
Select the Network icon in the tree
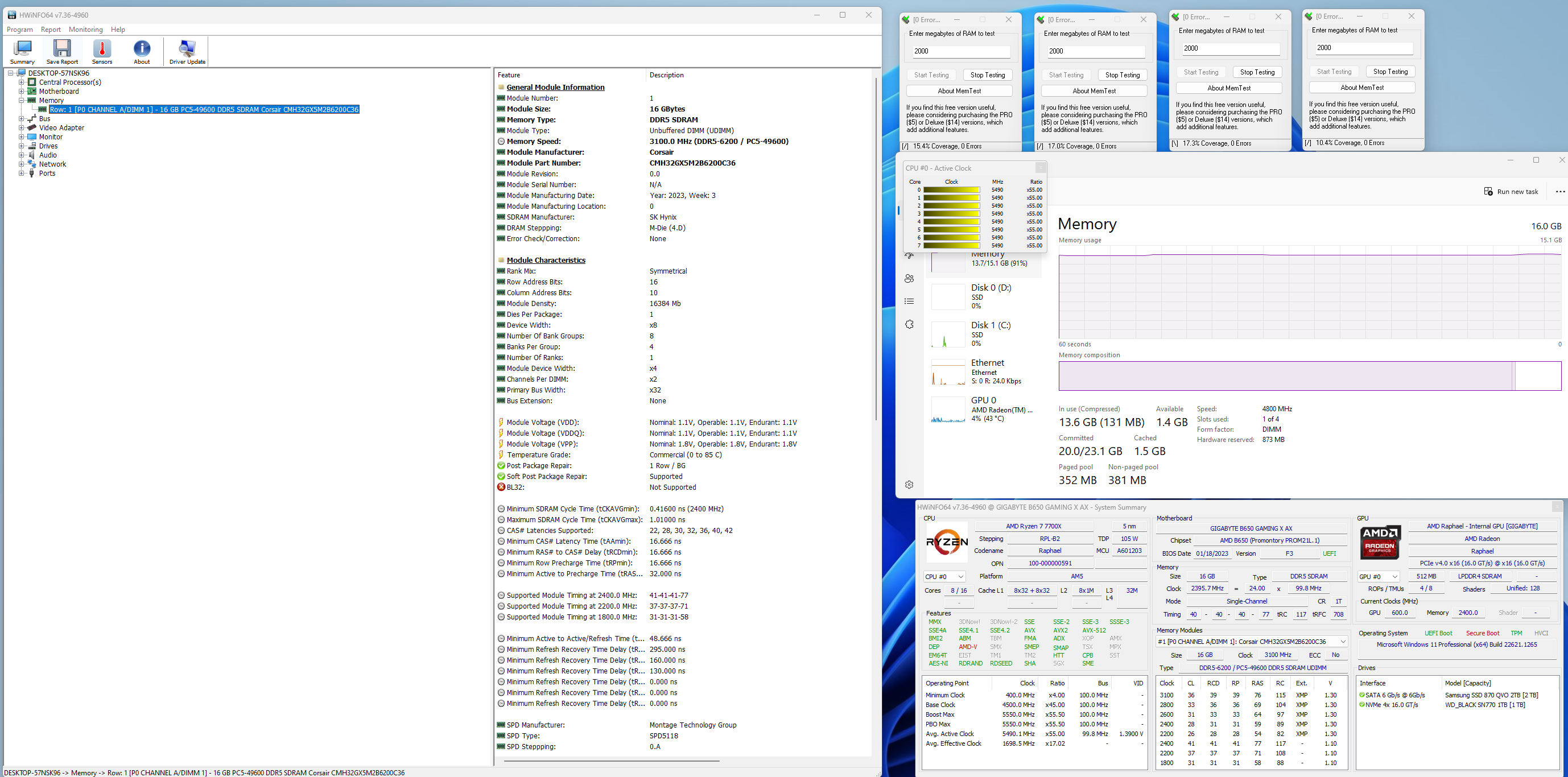[32, 164]
